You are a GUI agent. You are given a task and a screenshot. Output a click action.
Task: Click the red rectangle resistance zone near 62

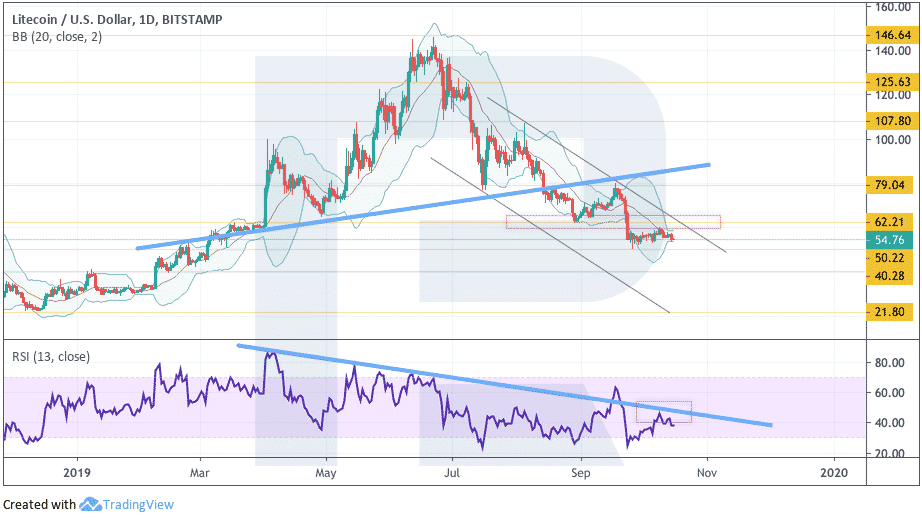tap(613, 222)
